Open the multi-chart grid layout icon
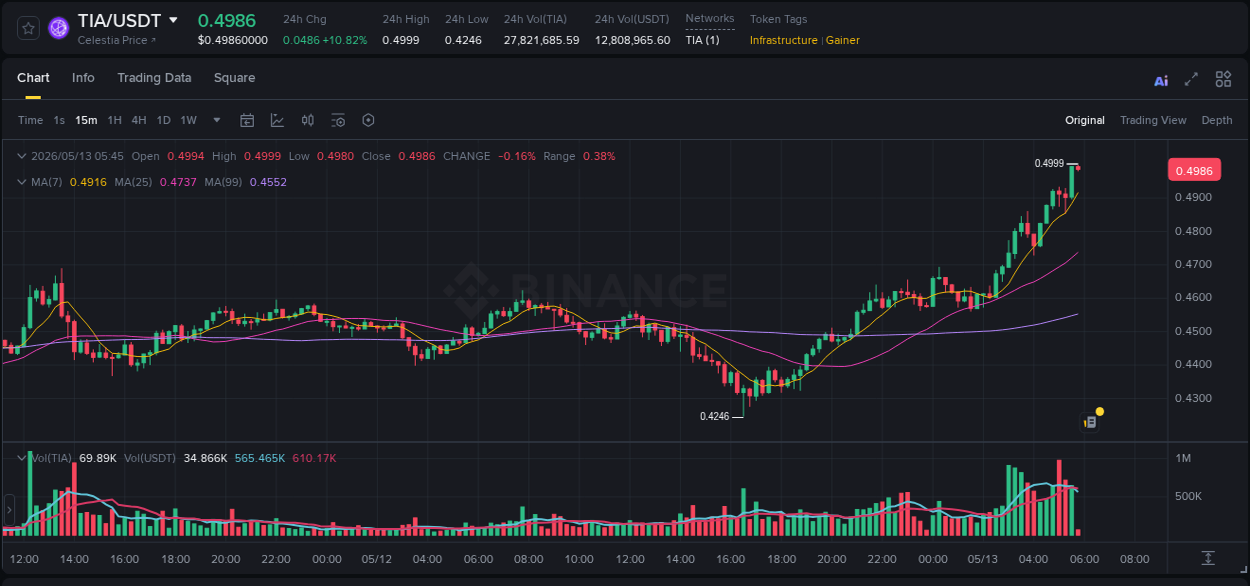This screenshot has height=586, width=1250. [1223, 79]
